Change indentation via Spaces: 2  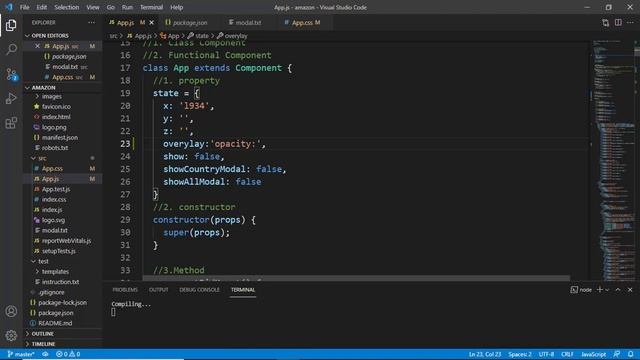coord(520,354)
